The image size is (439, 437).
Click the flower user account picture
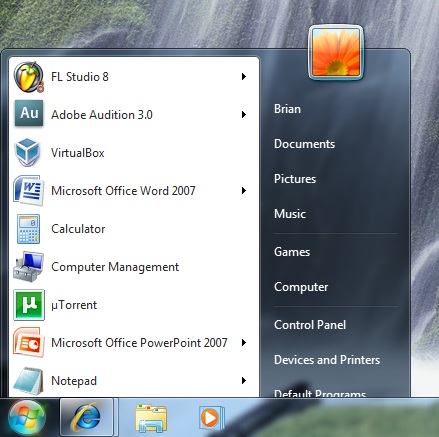tap(336, 52)
